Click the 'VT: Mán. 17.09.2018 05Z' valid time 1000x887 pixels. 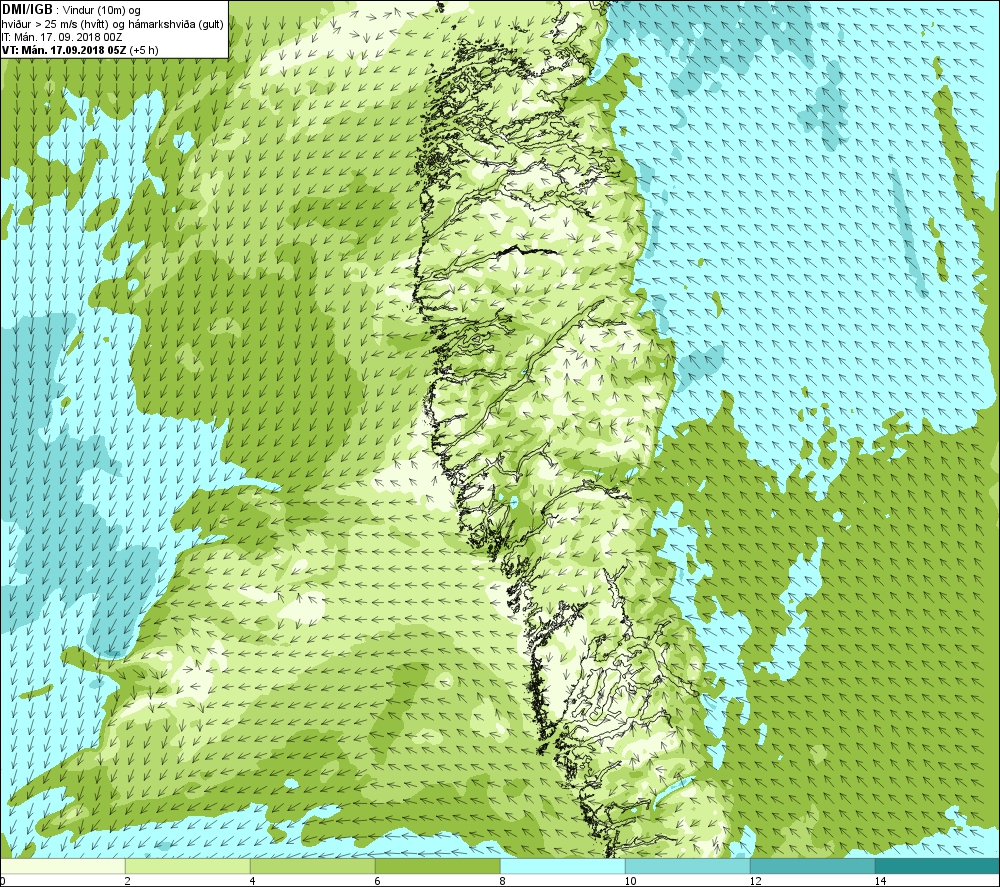64,50
